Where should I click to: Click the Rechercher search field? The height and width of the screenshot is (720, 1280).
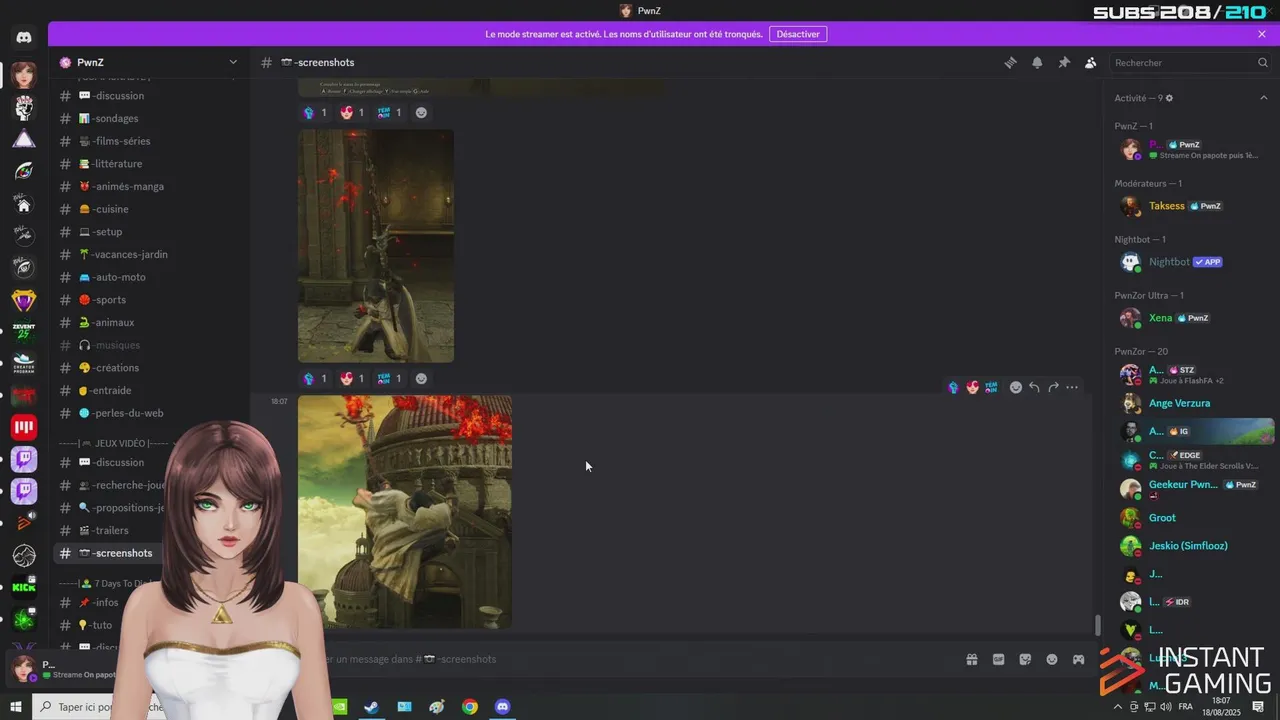coord(1191,62)
